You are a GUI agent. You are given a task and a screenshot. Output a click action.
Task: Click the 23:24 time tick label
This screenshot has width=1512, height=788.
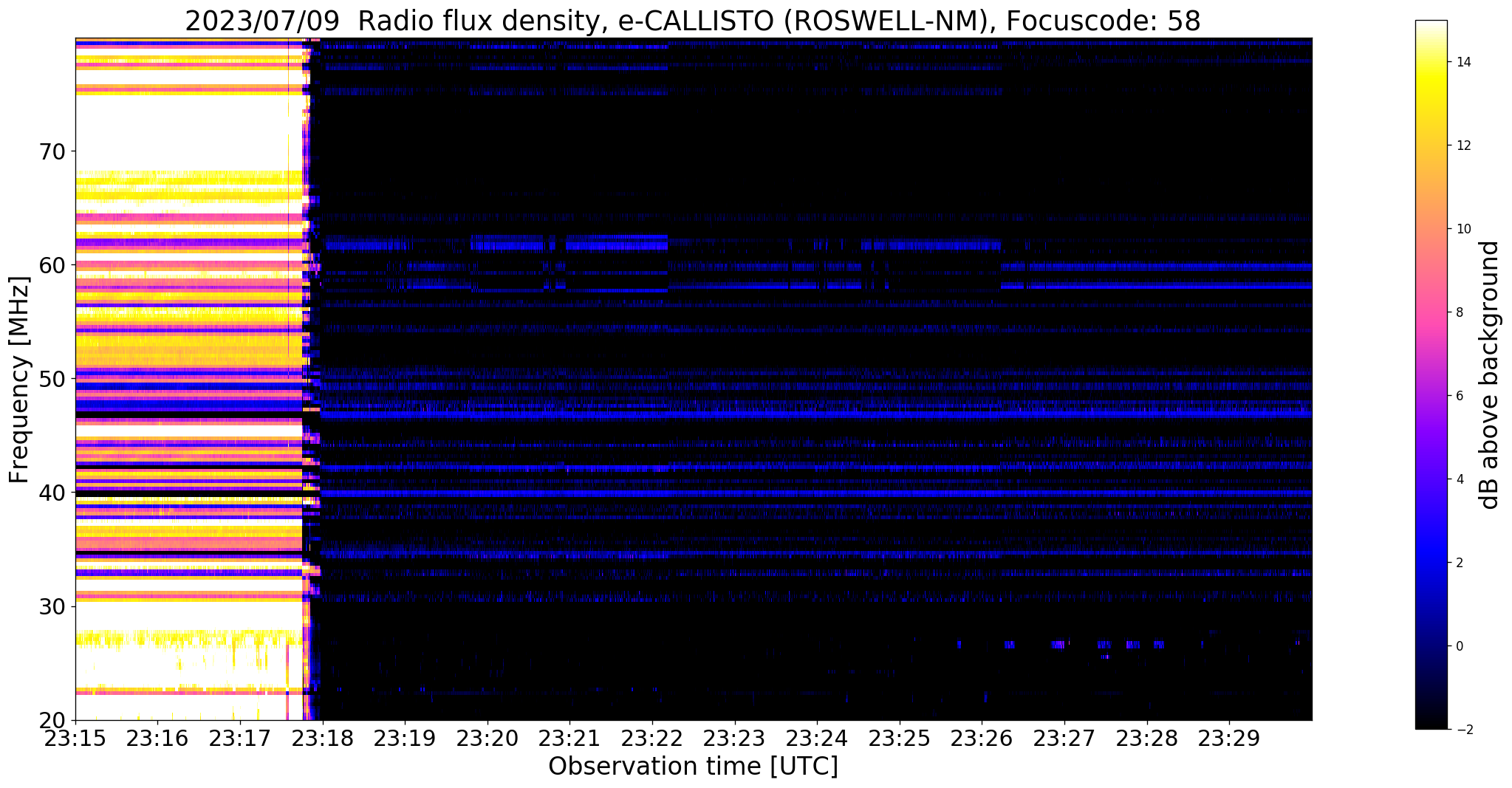pos(817,739)
